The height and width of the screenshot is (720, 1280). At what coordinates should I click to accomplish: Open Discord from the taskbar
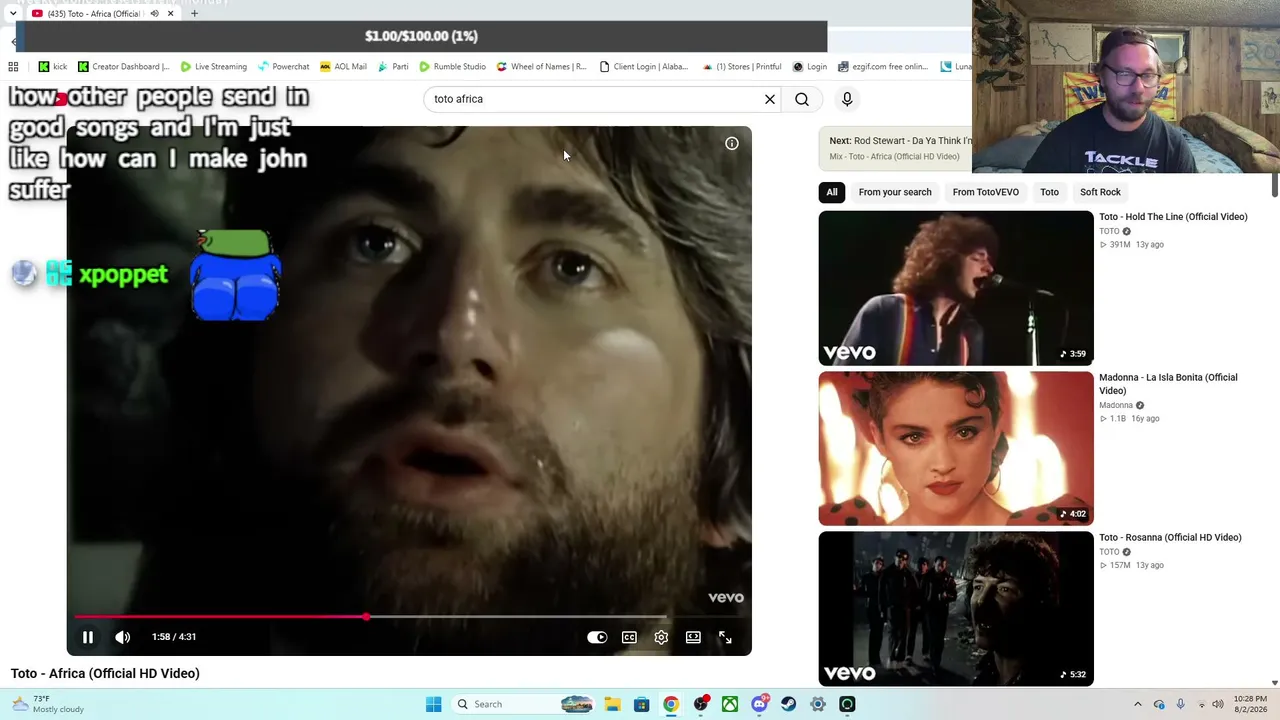coord(760,704)
